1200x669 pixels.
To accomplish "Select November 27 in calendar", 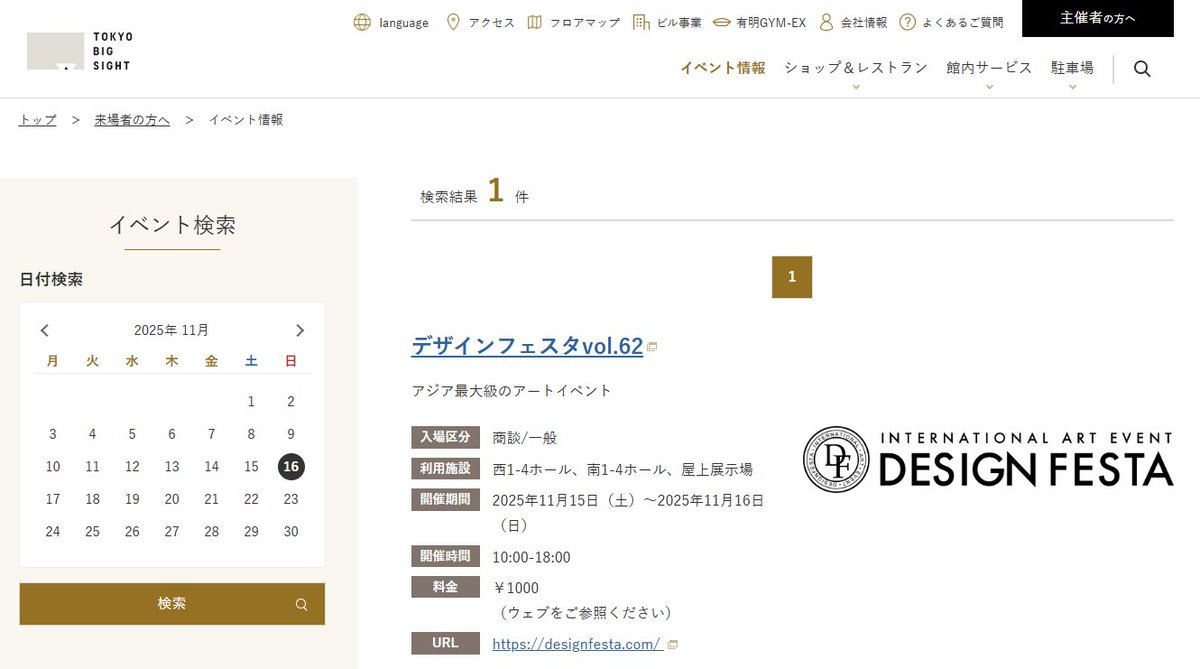I will [x=172, y=532].
